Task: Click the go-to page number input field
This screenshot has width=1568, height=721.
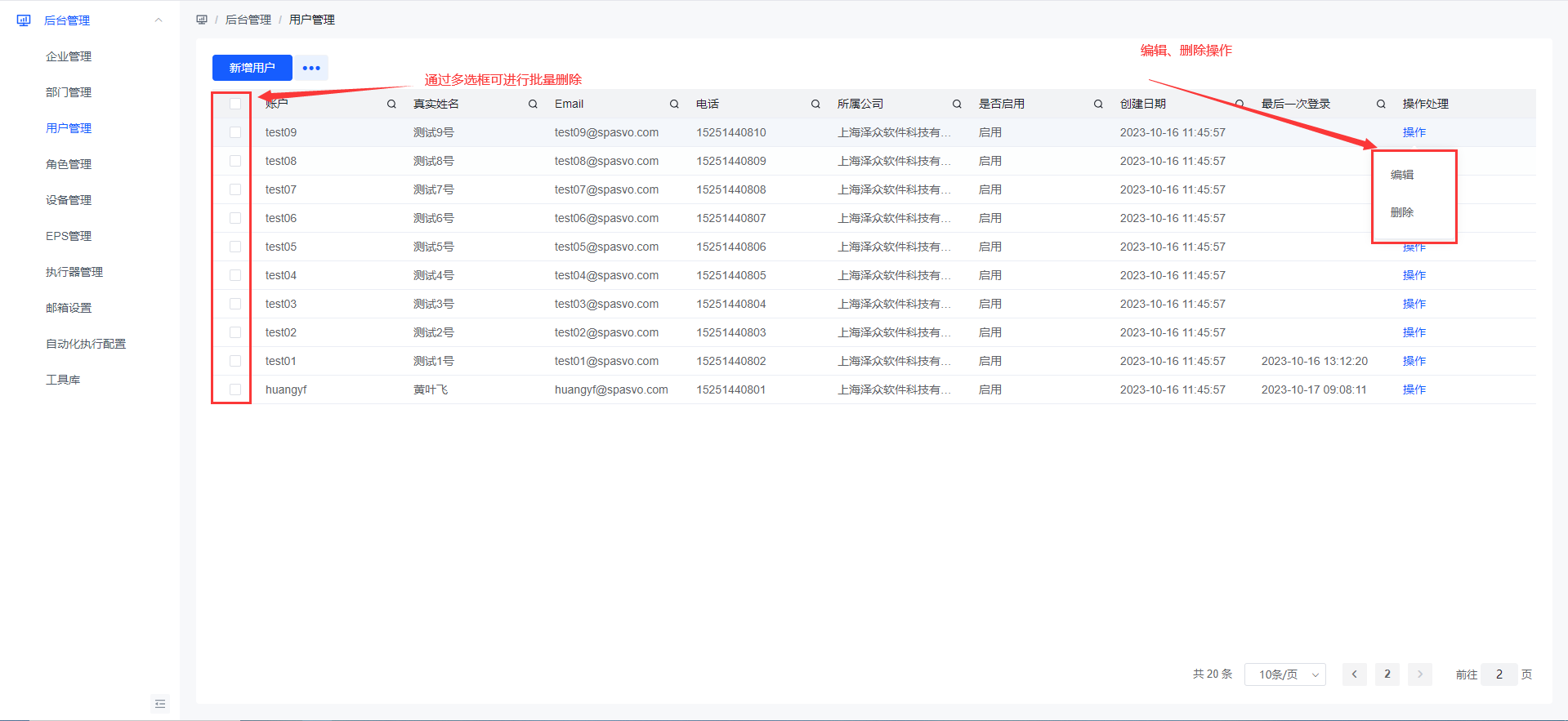Action: (x=1499, y=674)
